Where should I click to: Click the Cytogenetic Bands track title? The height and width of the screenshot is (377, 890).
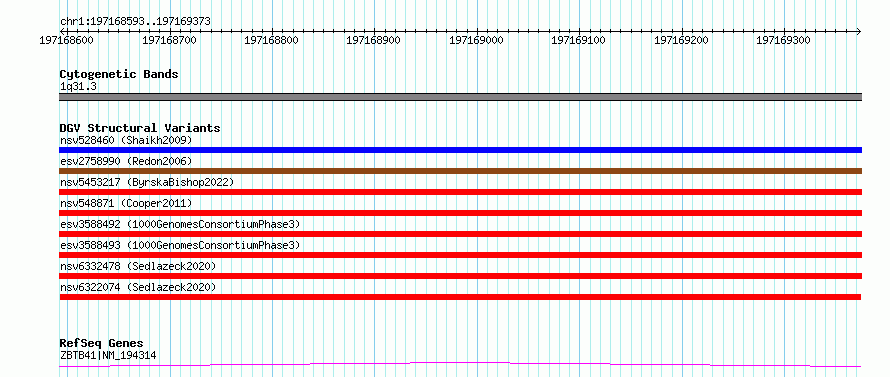click(119, 74)
